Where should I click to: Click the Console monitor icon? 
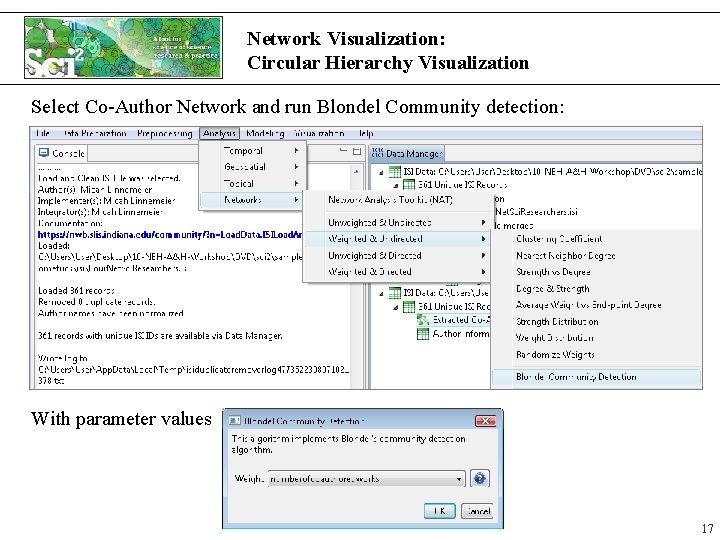click(44, 153)
